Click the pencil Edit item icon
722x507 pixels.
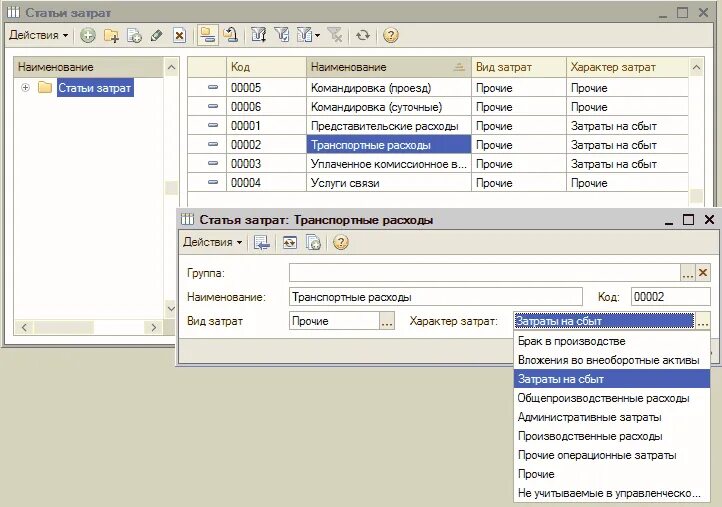coord(157,35)
